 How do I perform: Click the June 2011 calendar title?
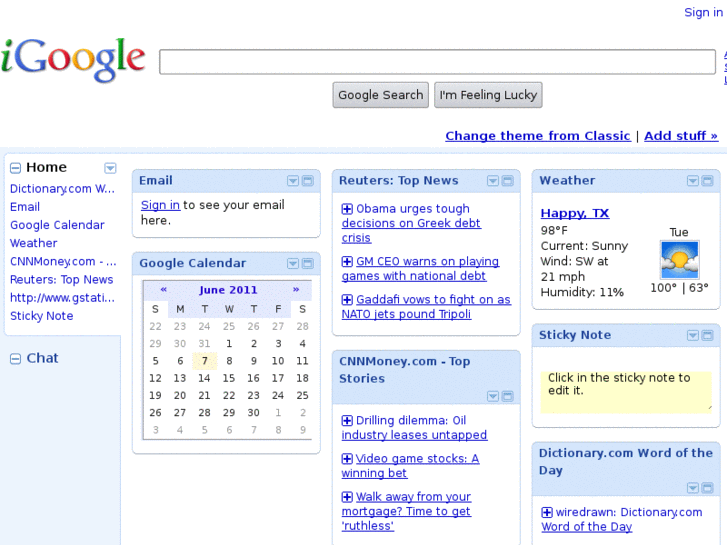228,290
